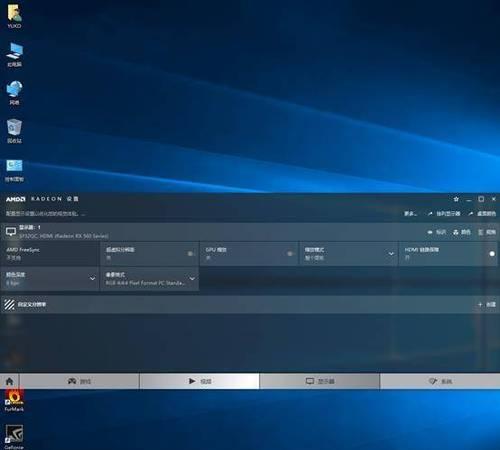Viewport: 500px width, 450px height.
Task: Click the More... link in header
Action: coord(410,213)
